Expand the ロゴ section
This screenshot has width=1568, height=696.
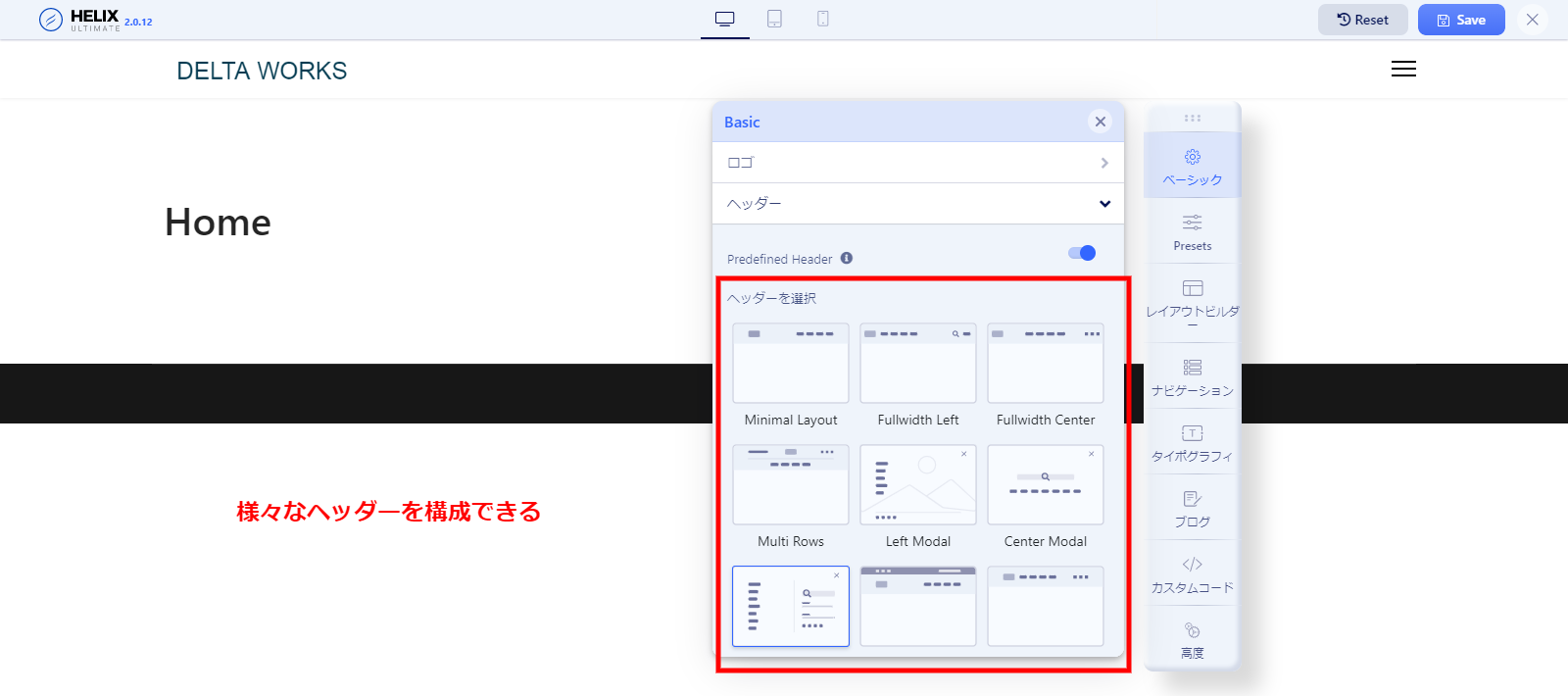[917, 163]
